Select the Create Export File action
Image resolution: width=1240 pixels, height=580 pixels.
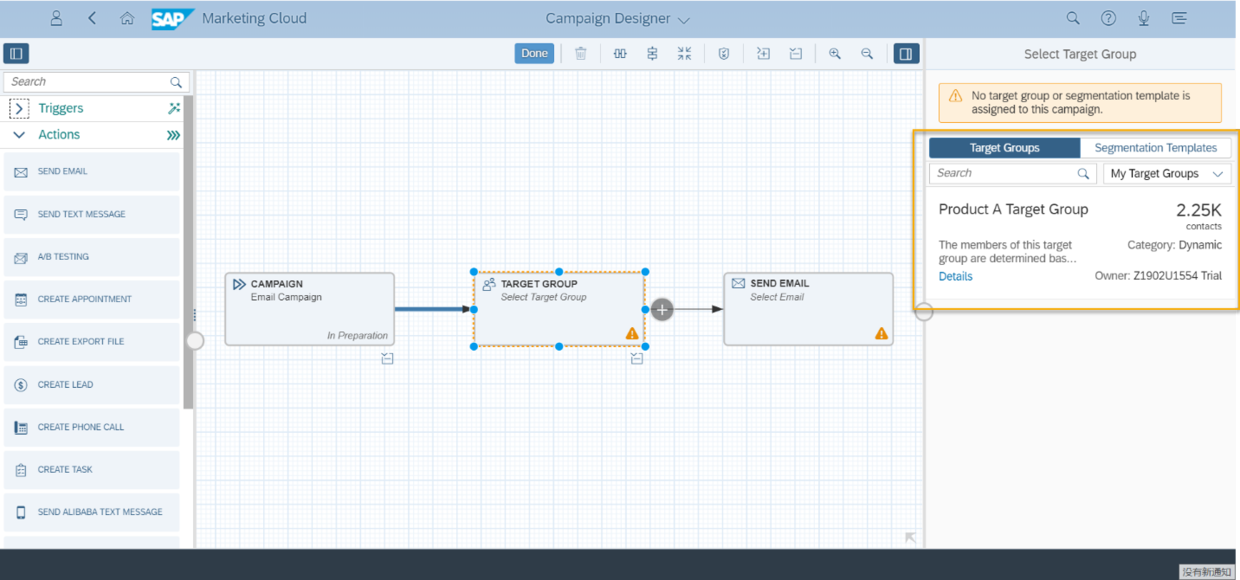click(x=92, y=342)
